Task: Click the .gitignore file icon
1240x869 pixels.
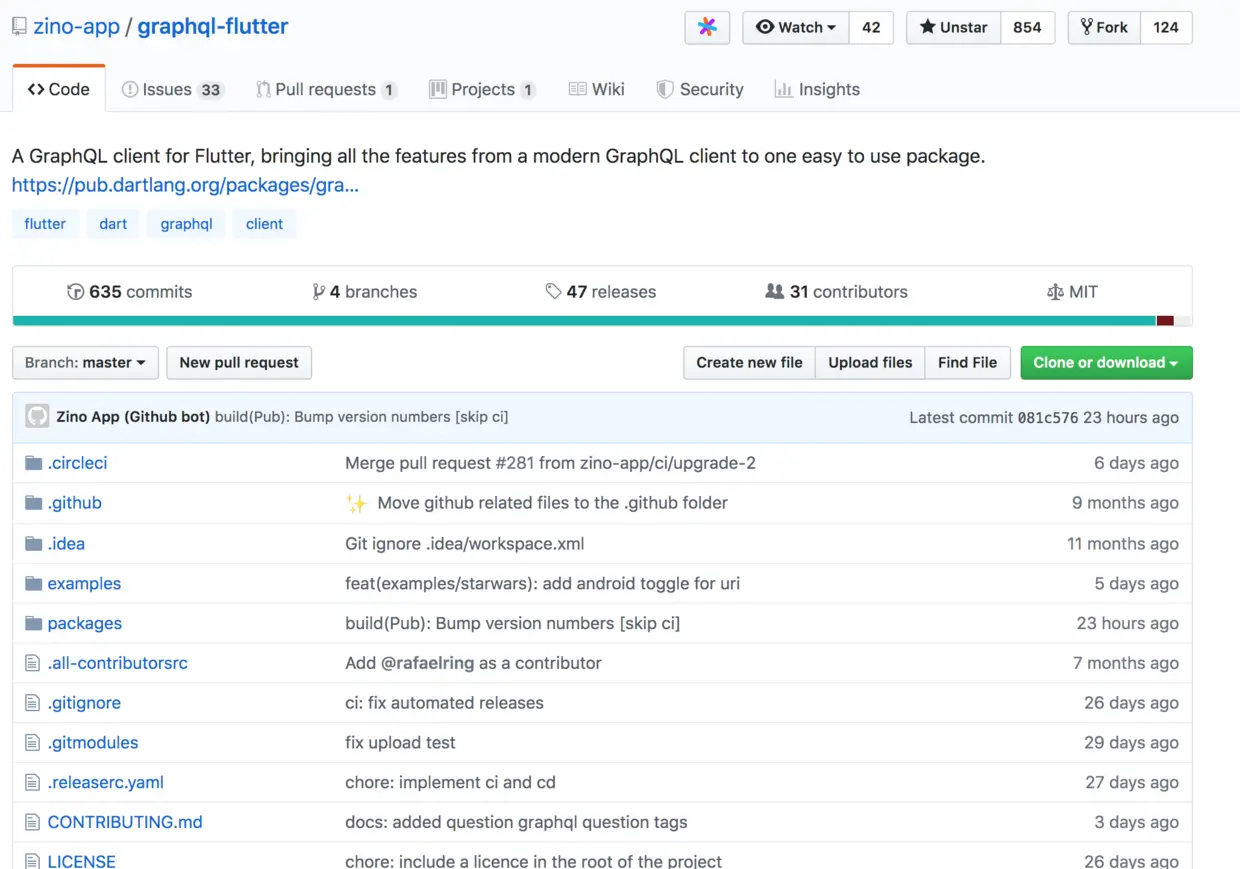Action: [x=33, y=703]
